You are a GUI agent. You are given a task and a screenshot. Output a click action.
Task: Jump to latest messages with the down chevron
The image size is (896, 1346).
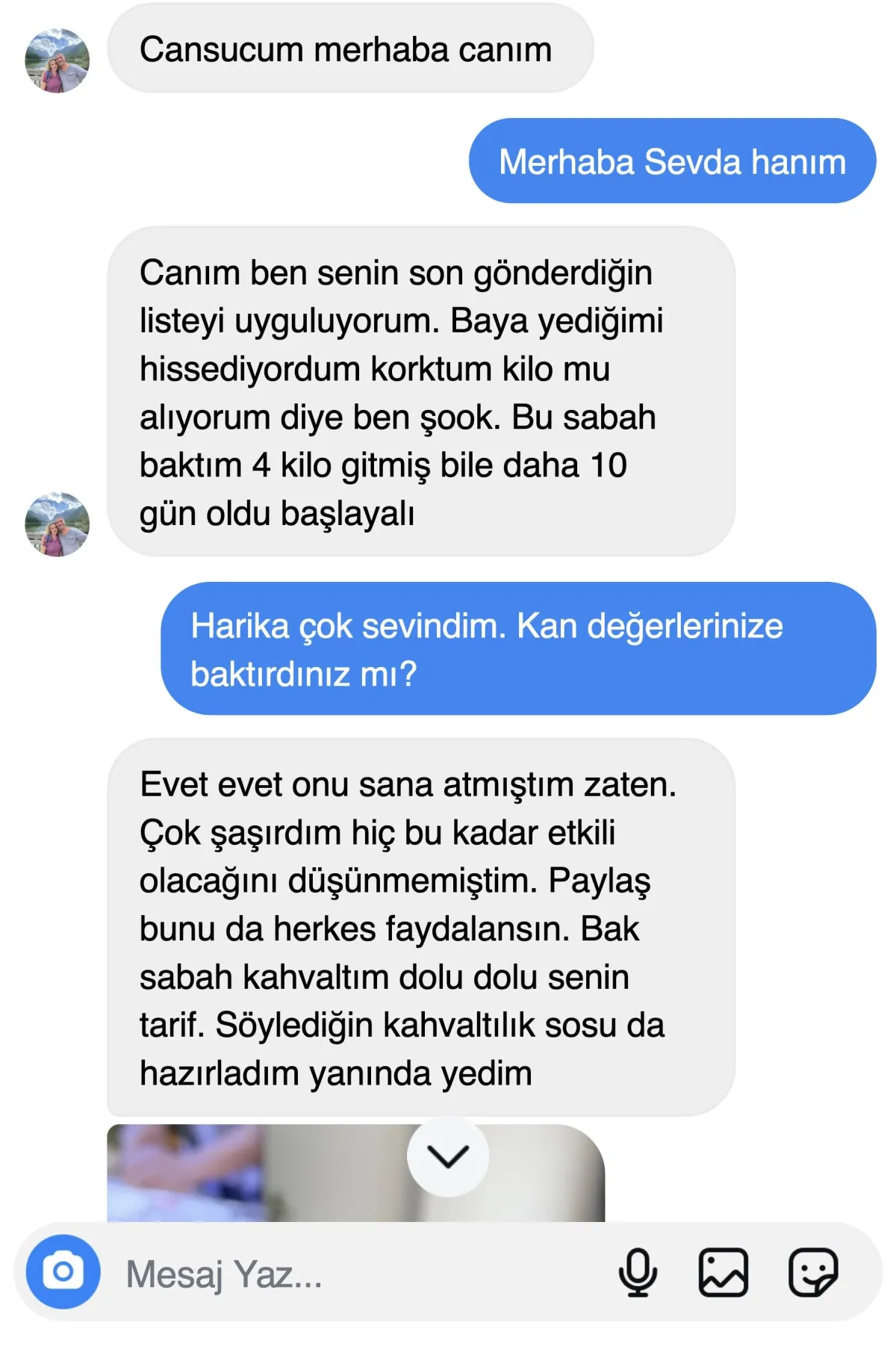(448, 1156)
